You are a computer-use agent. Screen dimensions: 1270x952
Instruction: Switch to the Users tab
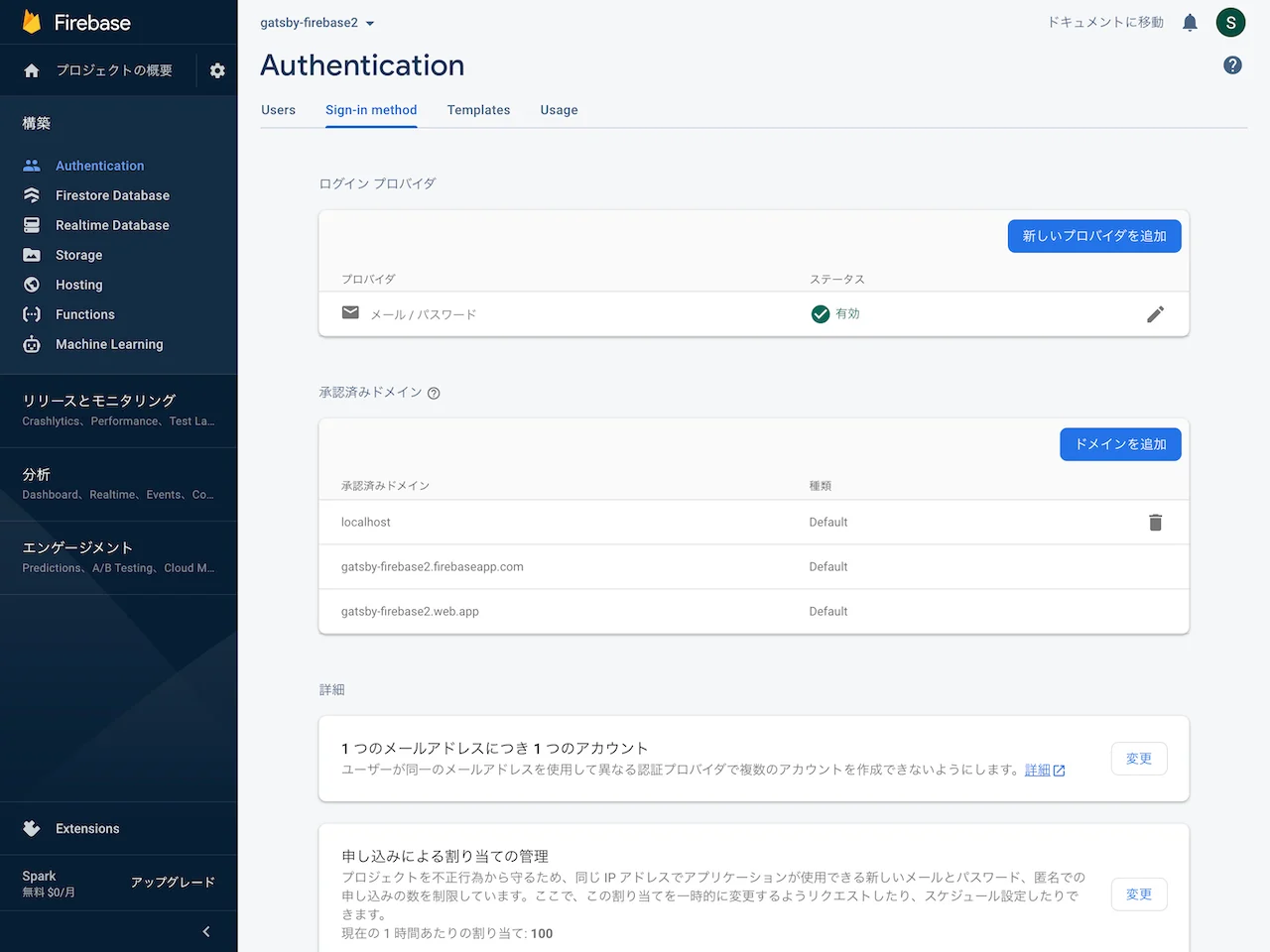(x=278, y=110)
